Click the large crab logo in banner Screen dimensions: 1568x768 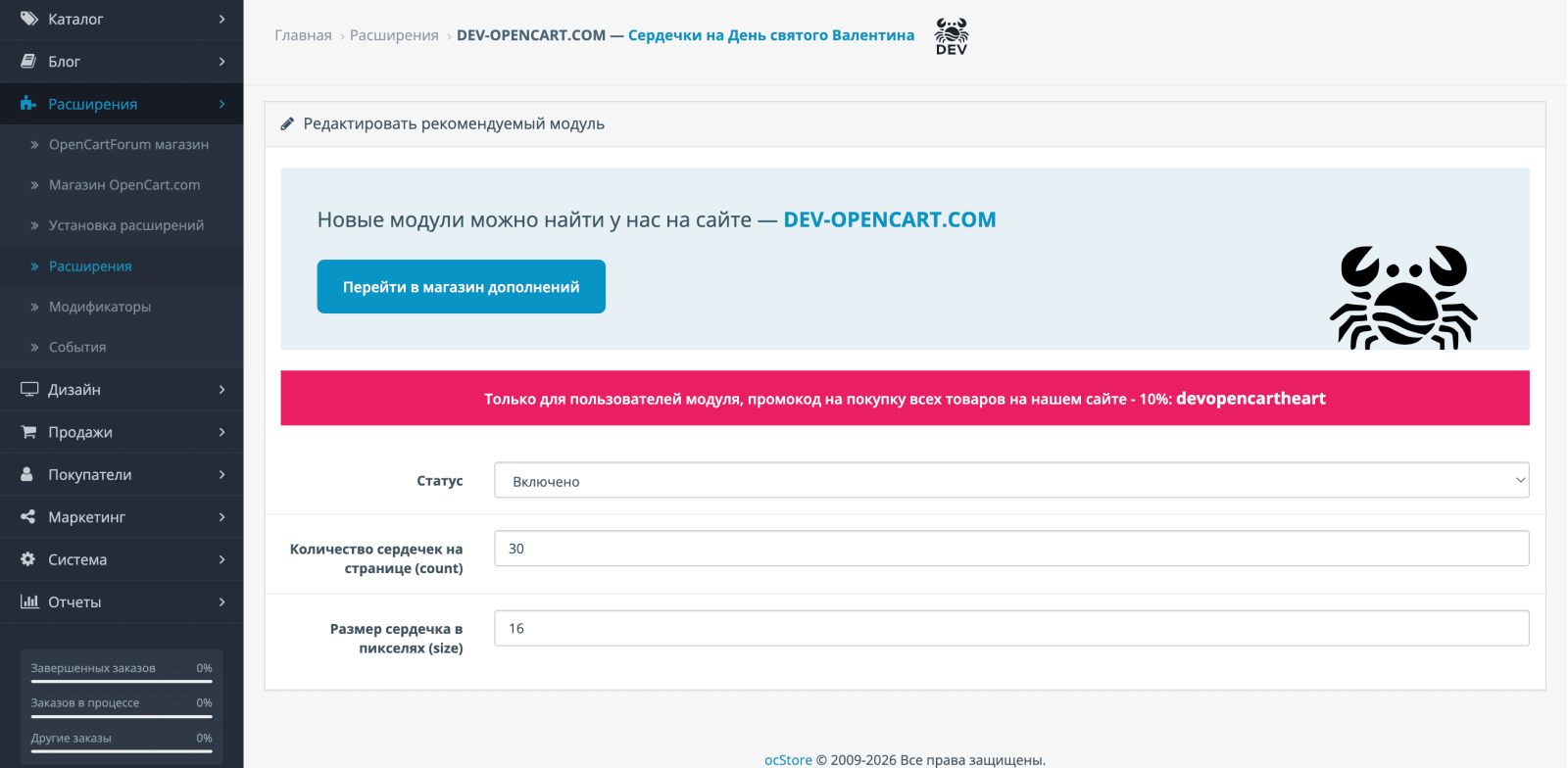tap(1403, 297)
